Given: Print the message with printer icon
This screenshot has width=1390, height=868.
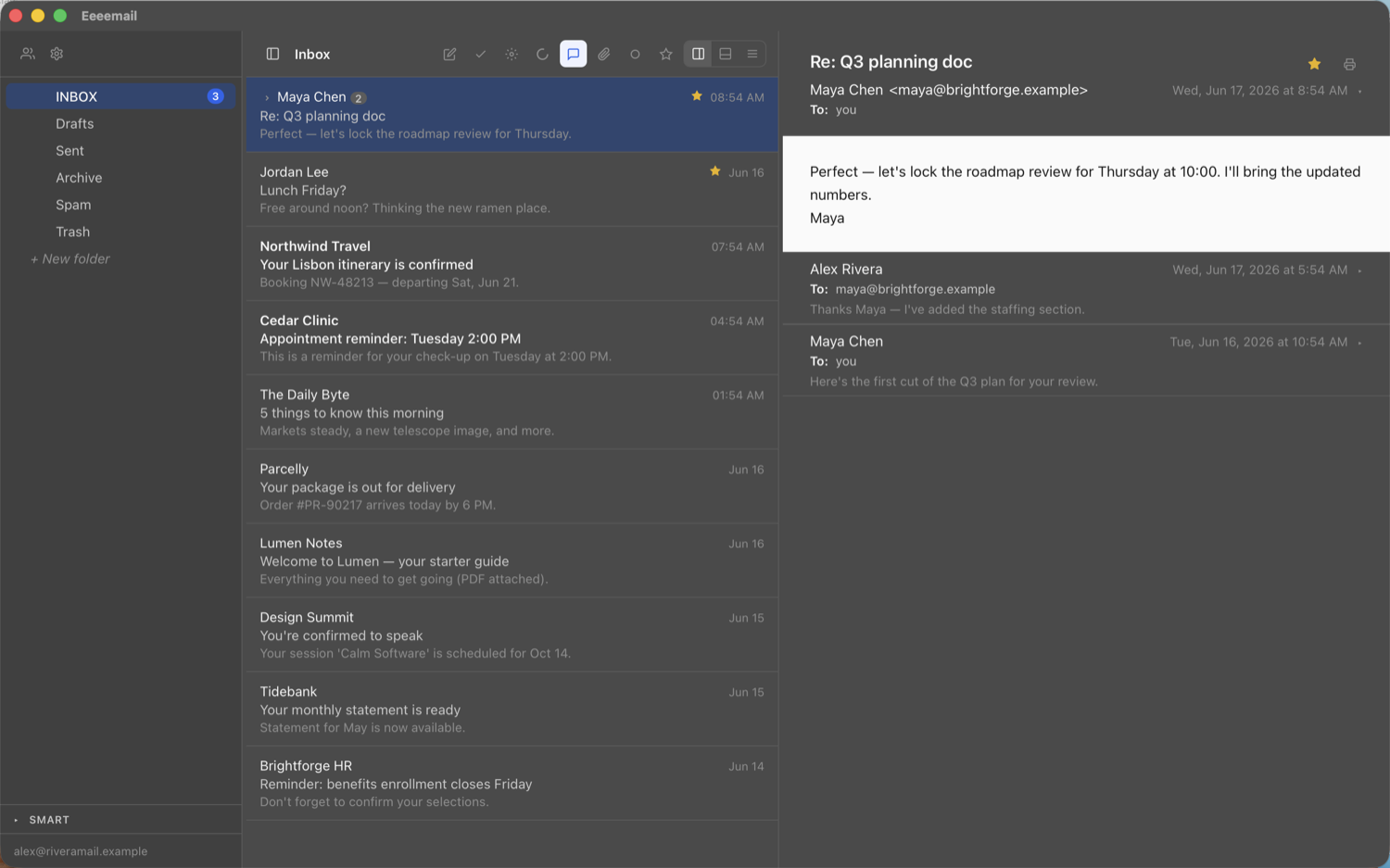Looking at the screenshot, I should (x=1349, y=64).
